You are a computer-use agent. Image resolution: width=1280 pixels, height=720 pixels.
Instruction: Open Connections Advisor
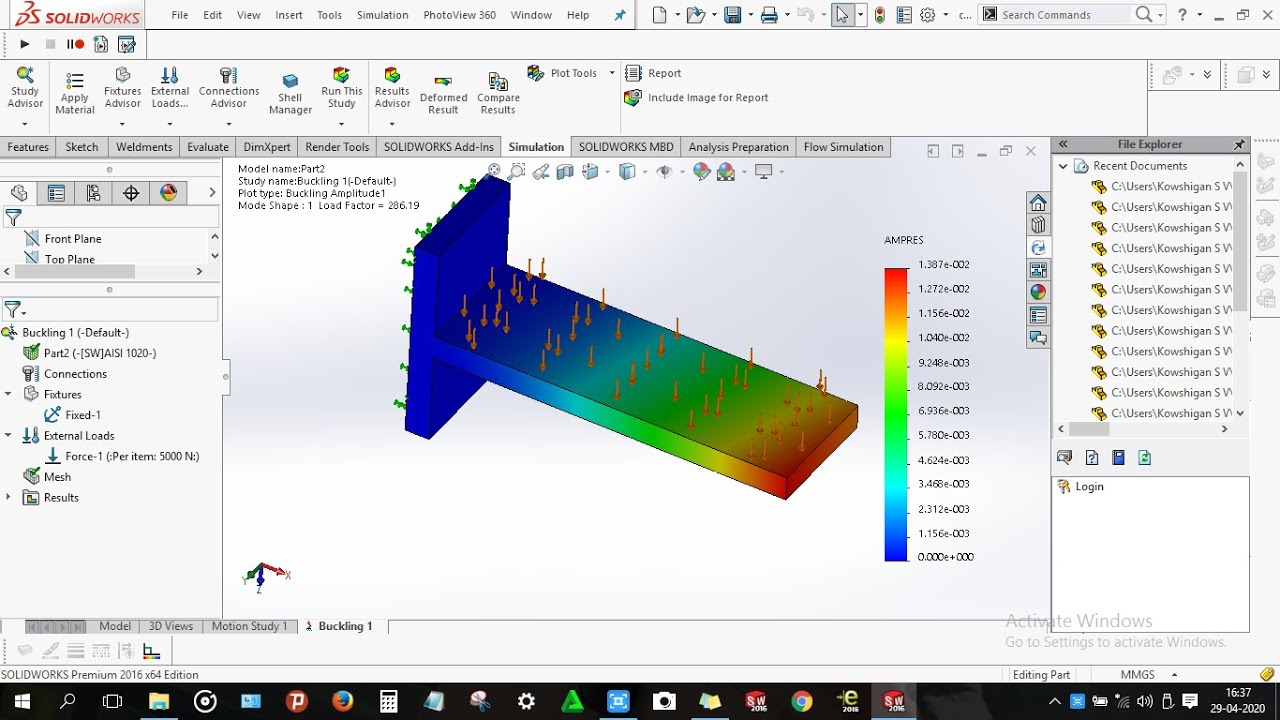(229, 88)
